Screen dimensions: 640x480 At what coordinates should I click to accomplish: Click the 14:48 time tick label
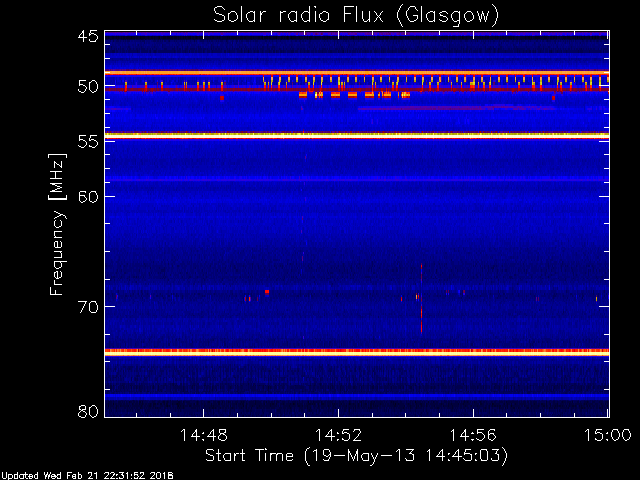pyautogui.click(x=204, y=435)
